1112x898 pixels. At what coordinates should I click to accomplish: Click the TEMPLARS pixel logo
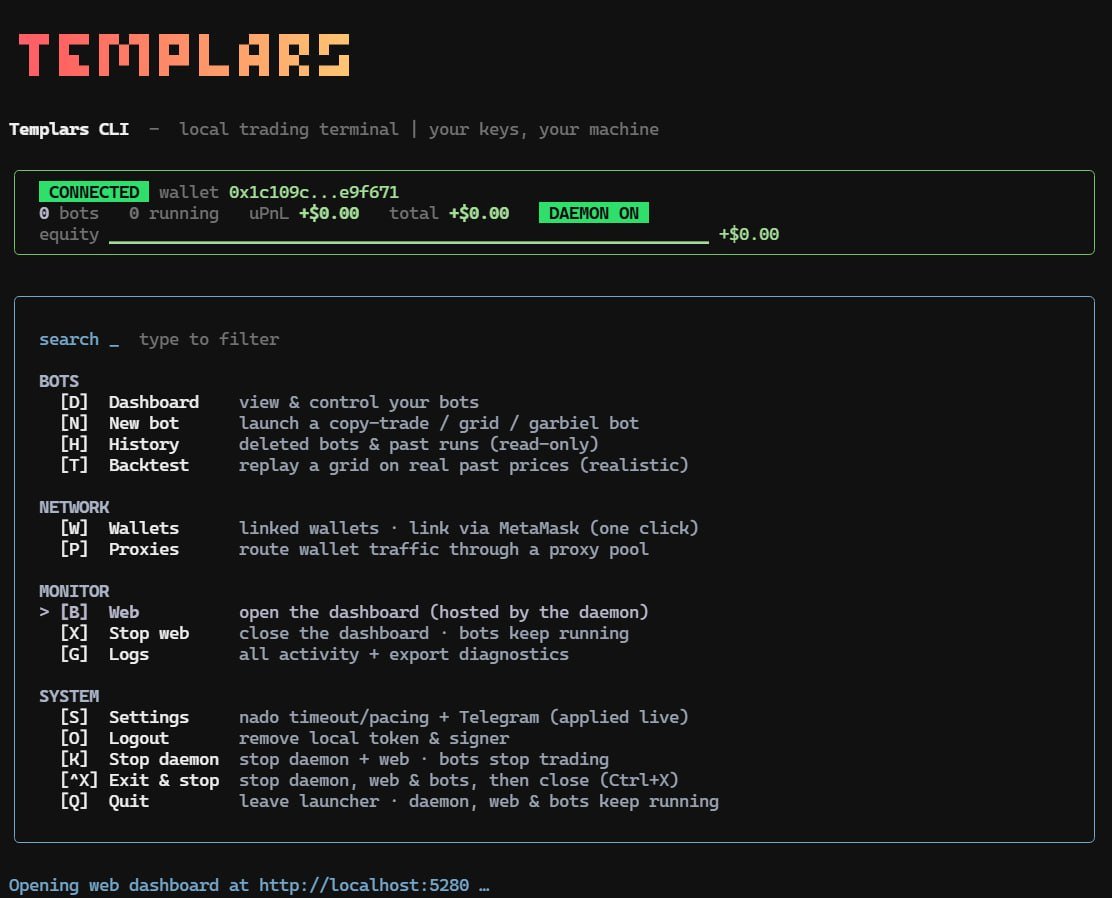[x=184, y=55]
